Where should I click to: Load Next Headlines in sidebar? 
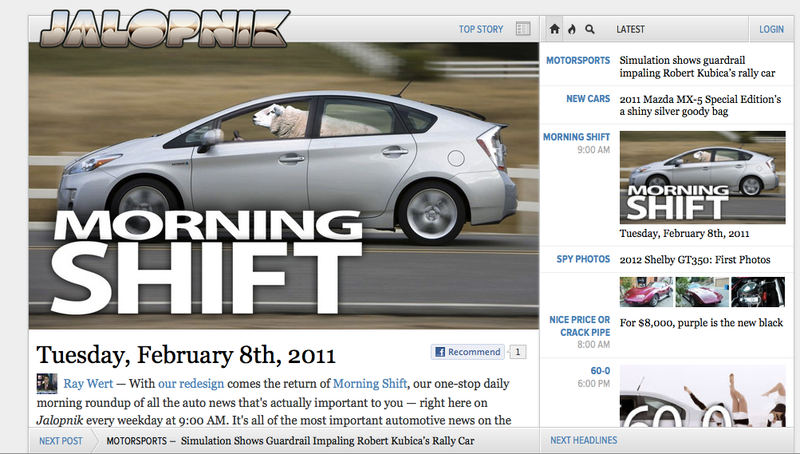(x=584, y=440)
